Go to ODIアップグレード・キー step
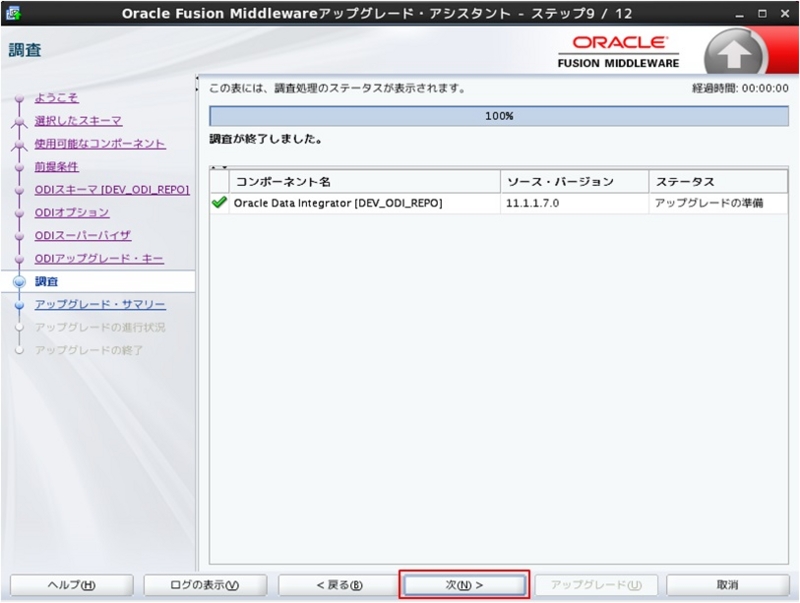 tap(99, 258)
